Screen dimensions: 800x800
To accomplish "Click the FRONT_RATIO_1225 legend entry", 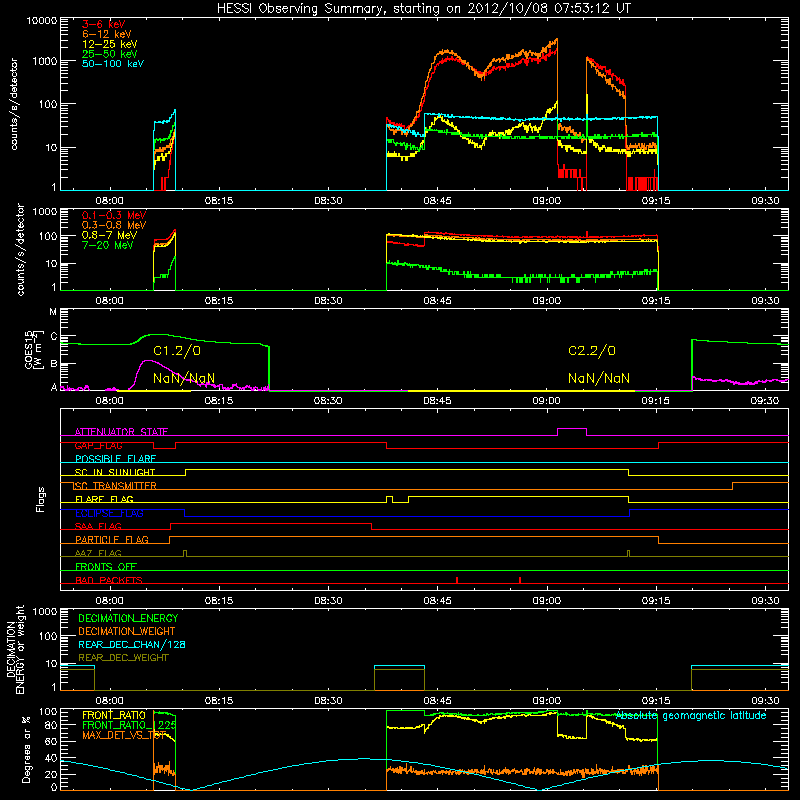I will [x=129, y=725].
